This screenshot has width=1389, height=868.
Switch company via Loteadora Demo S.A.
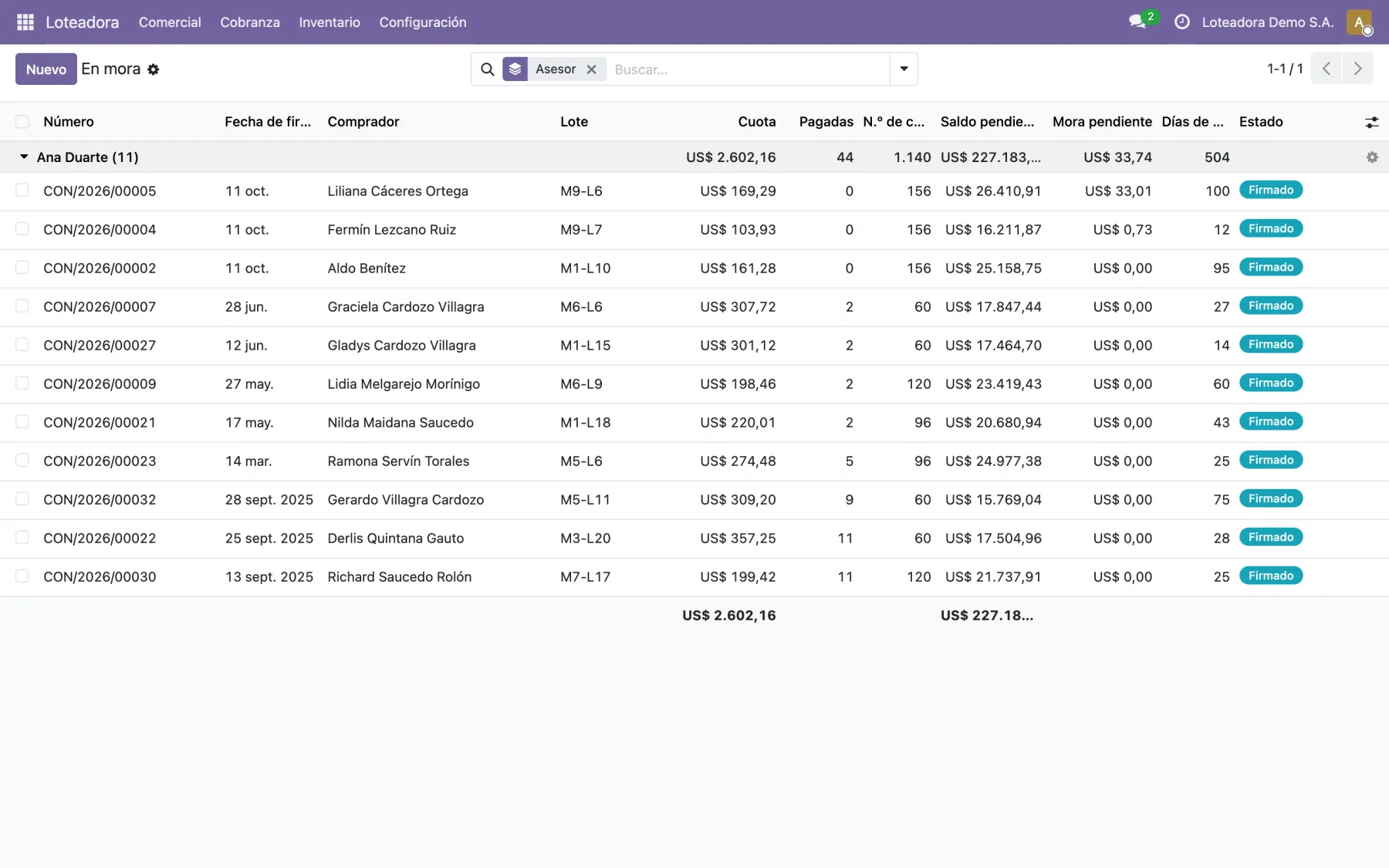[1267, 22]
